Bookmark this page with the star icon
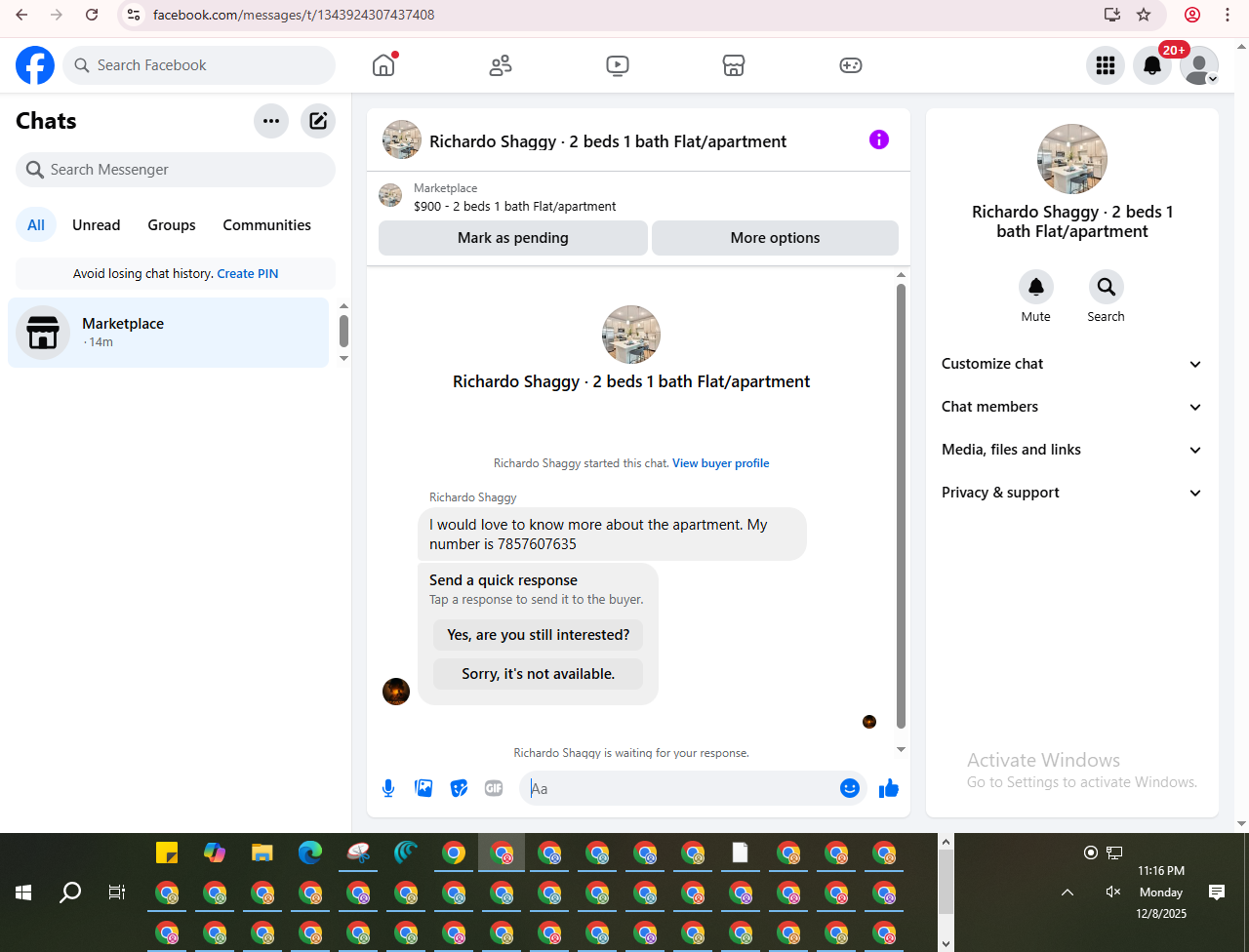This screenshot has height=952, width=1249. (x=1145, y=15)
